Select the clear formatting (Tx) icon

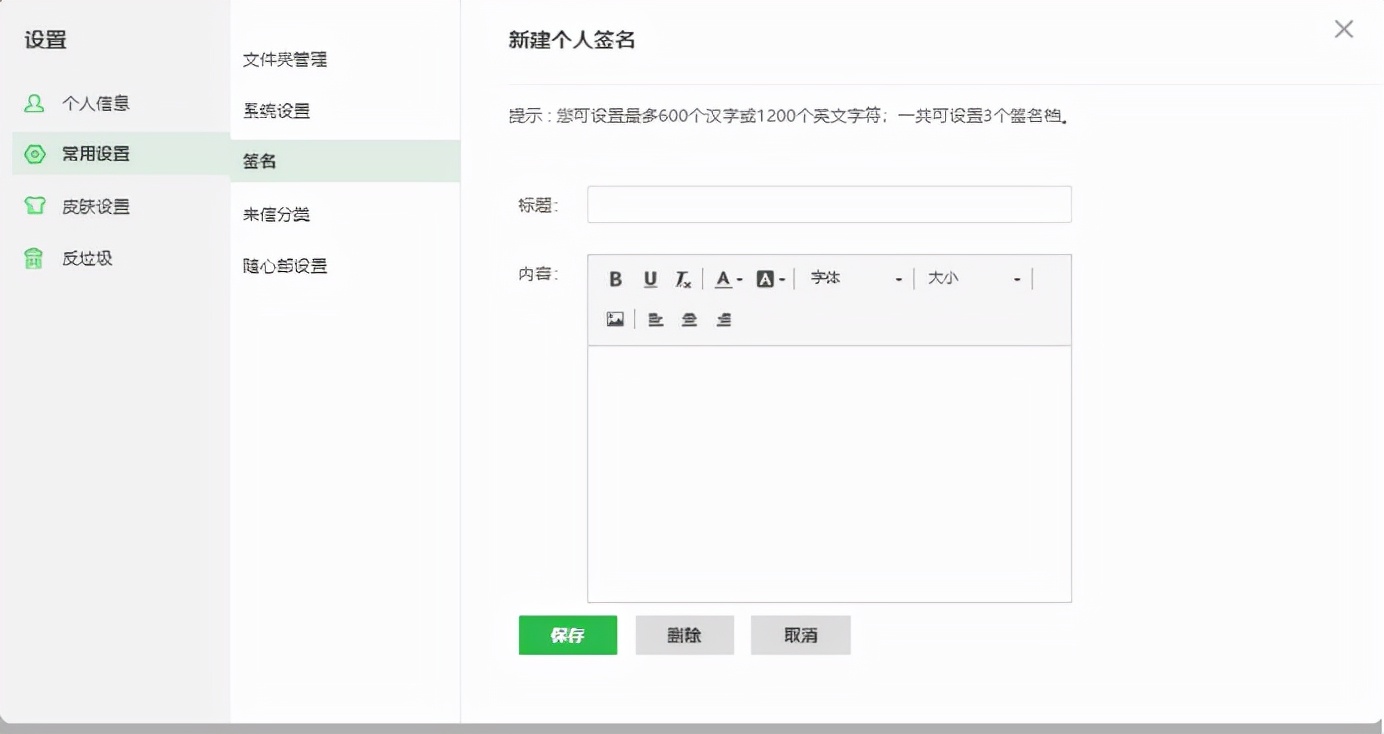click(683, 279)
